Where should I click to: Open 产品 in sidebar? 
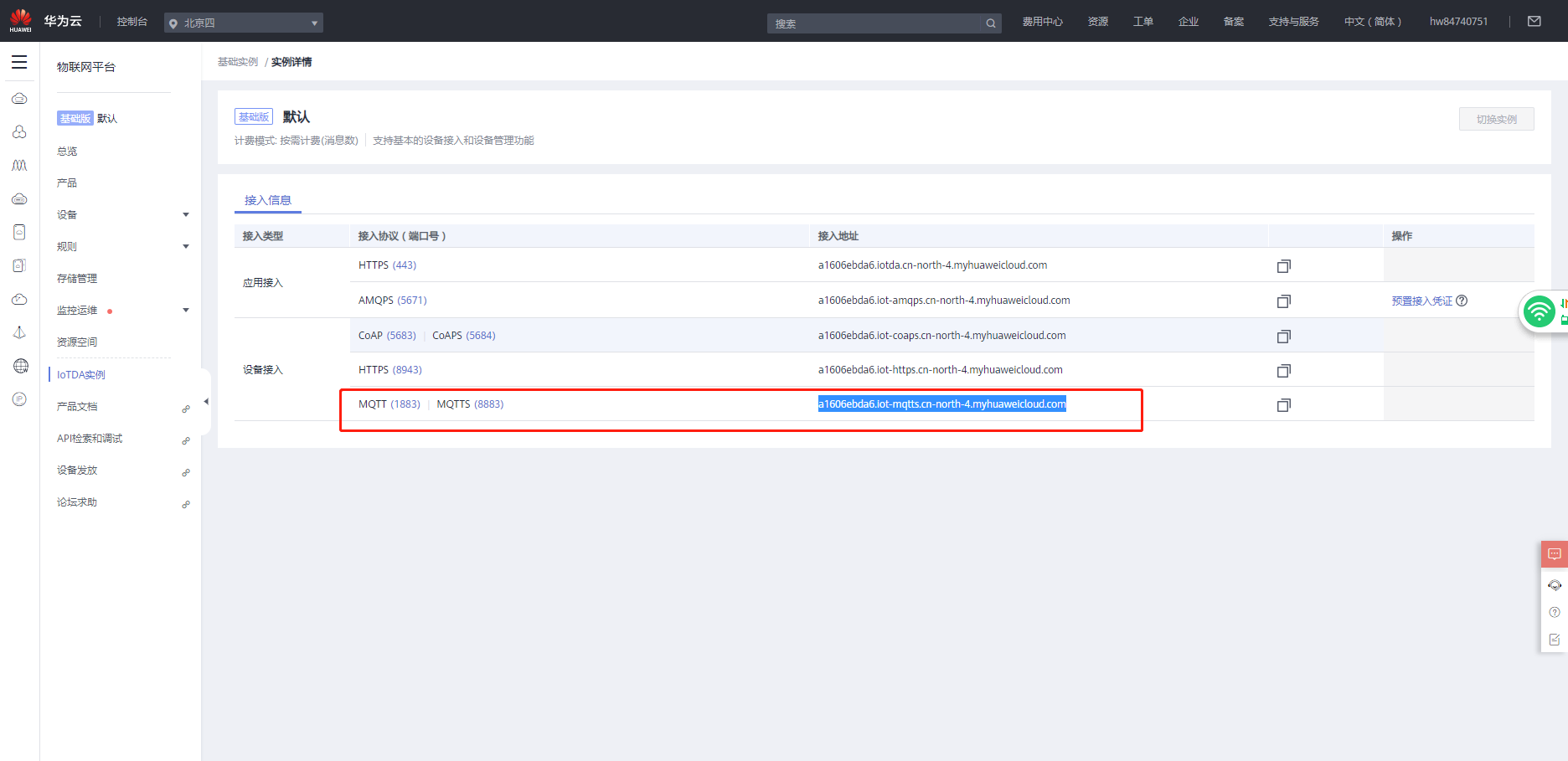tap(67, 183)
